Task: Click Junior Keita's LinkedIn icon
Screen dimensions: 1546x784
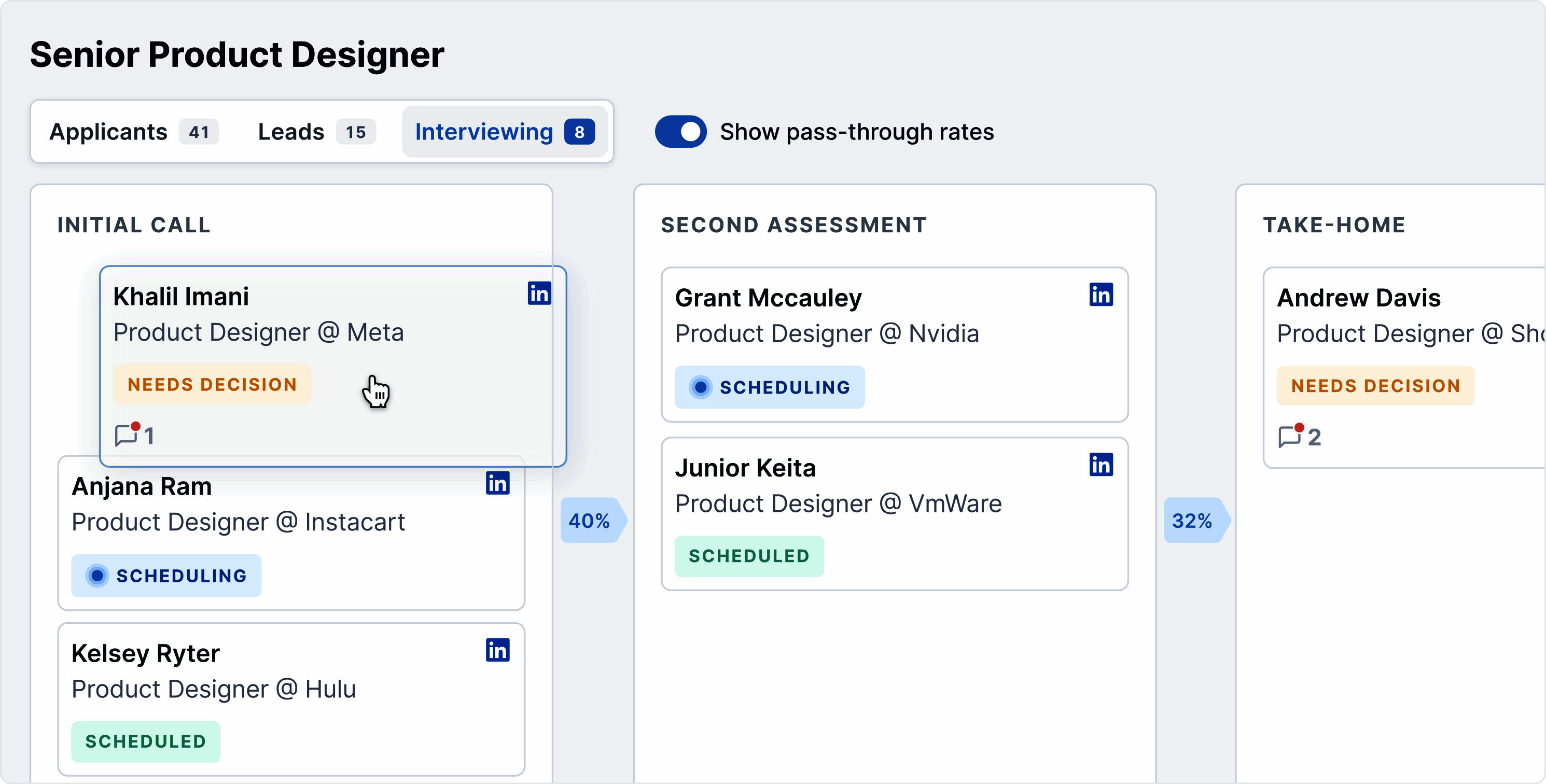Action: 1101,464
